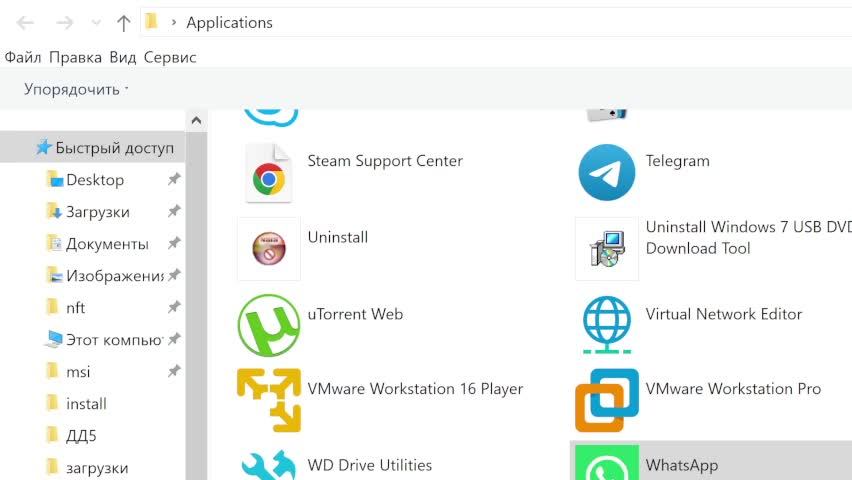Unpin Изображения using its pin icon
852x480 pixels.
[174, 275]
